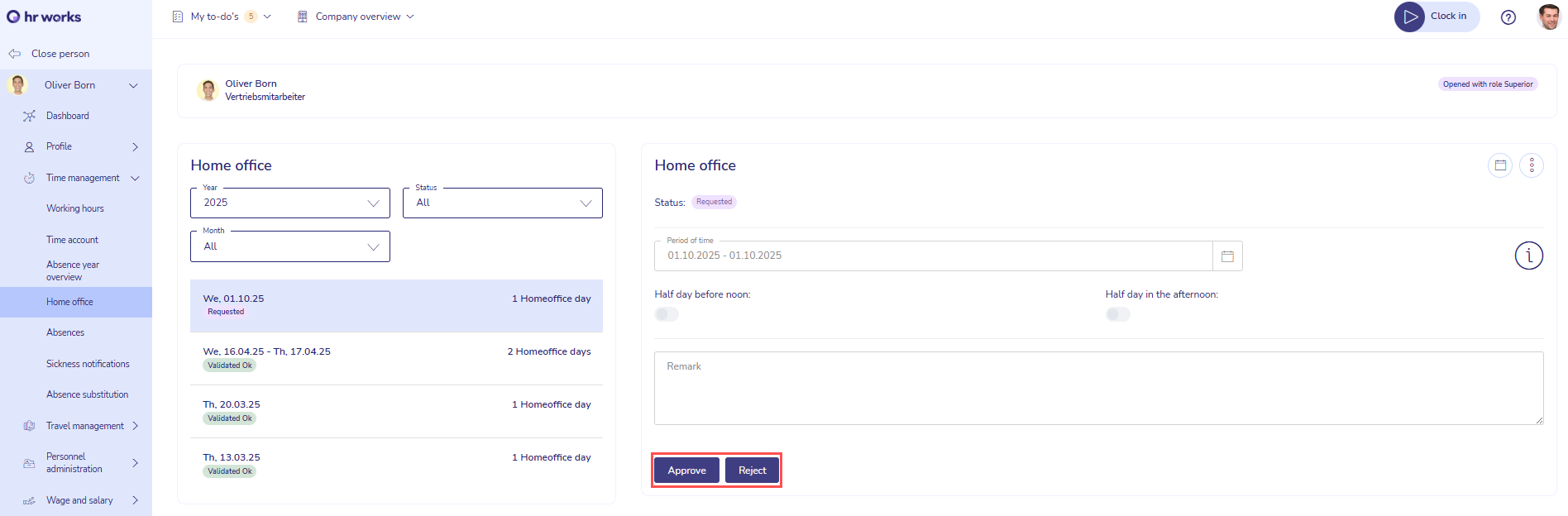Enable Half day before noon toggle
Image resolution: width=1568 pixels, height=516 pixels.
point(667,314)
